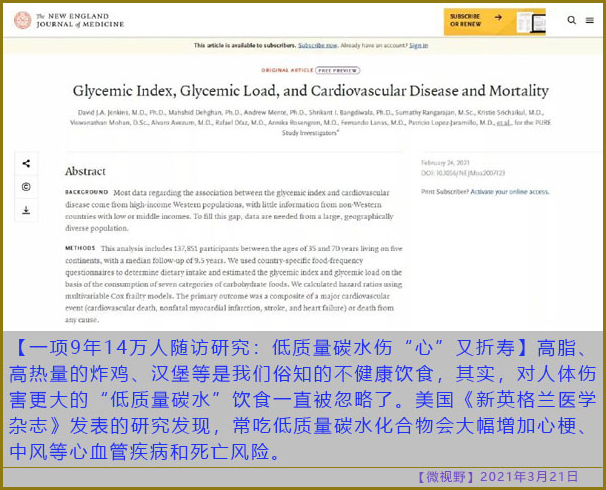The image size is (606, 490).
Task: Click the DOI reference text
Action: tap(460, 174)
